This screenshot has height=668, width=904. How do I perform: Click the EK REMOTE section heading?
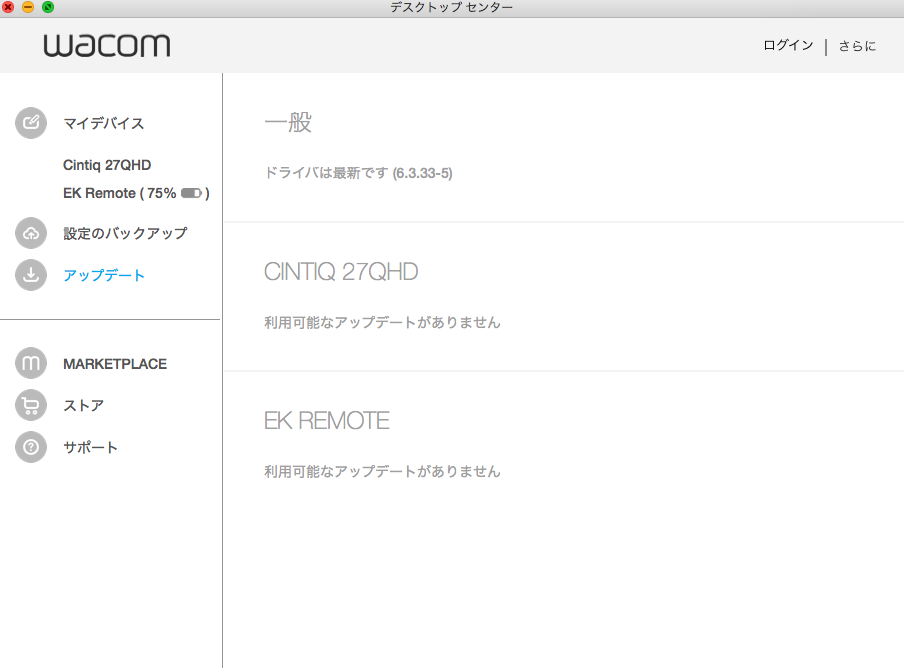click(x=327, y=421)
